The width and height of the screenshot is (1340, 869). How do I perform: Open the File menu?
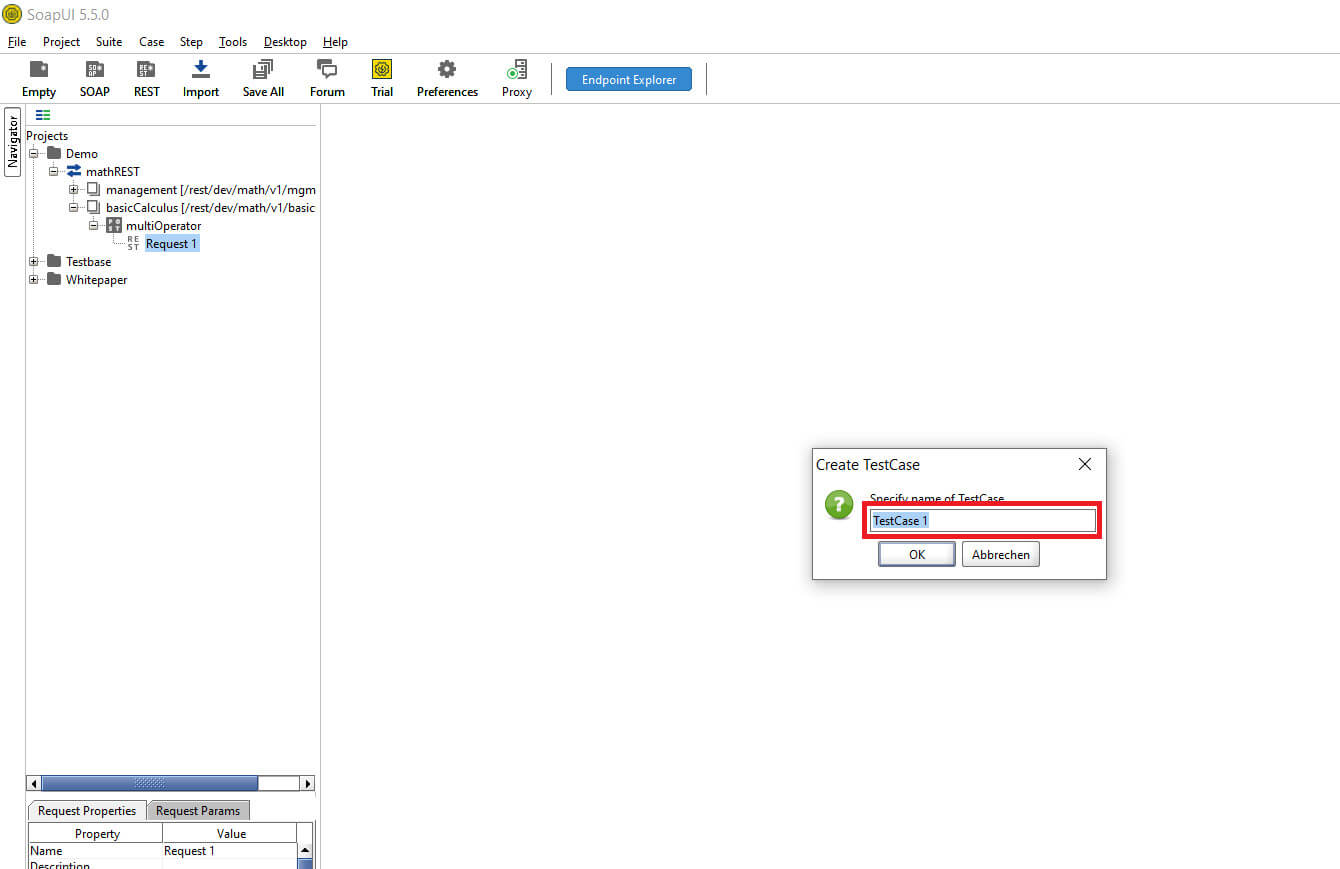[x=17, y=42]
